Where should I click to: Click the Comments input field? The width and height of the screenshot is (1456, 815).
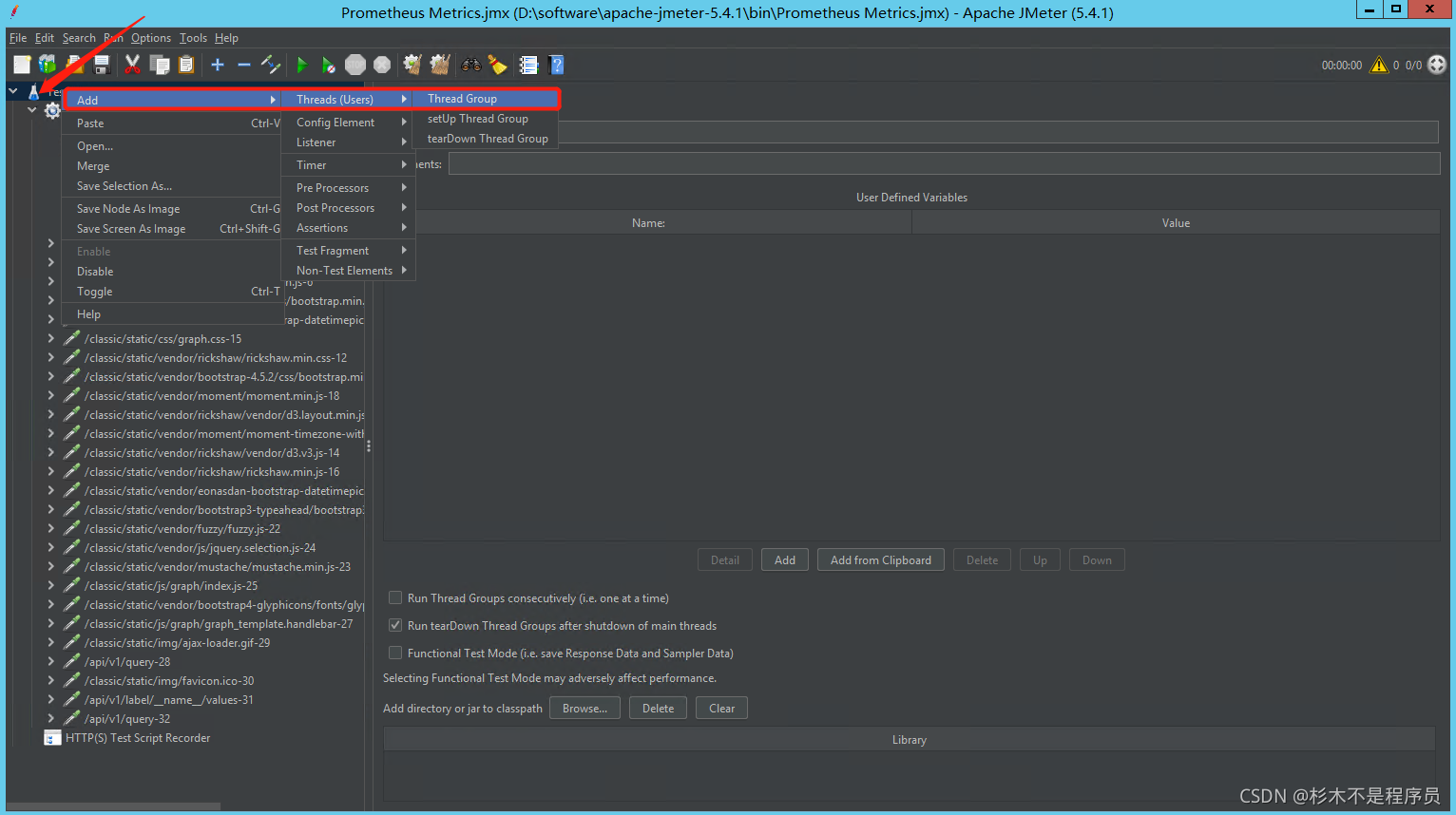944,164
